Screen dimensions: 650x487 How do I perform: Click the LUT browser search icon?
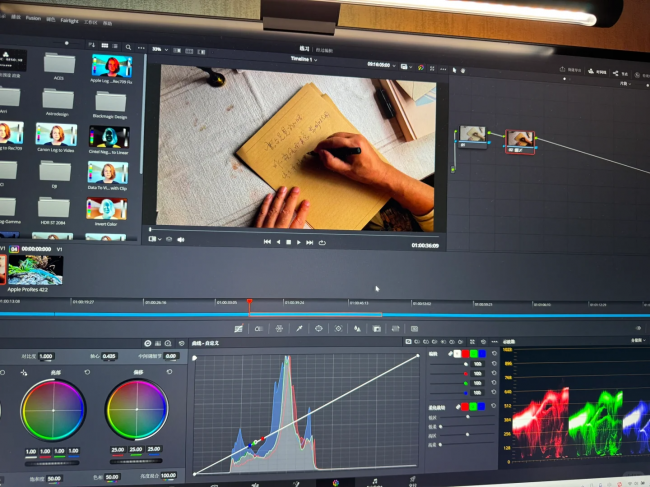[x=128, y=47]
